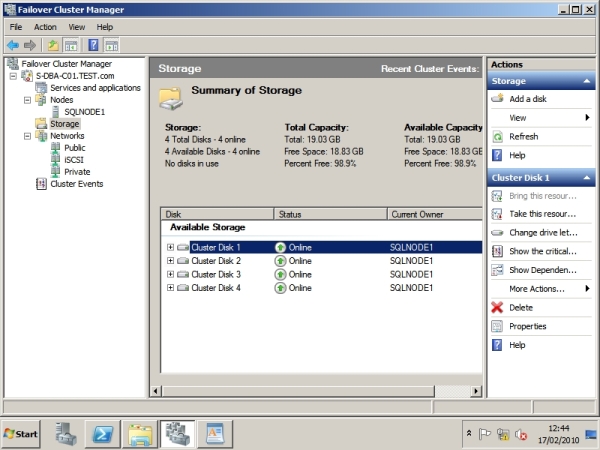This screenshot has width=600, height=450.
Task: Open the View menu in menu bar
Action: coord(76,27)
